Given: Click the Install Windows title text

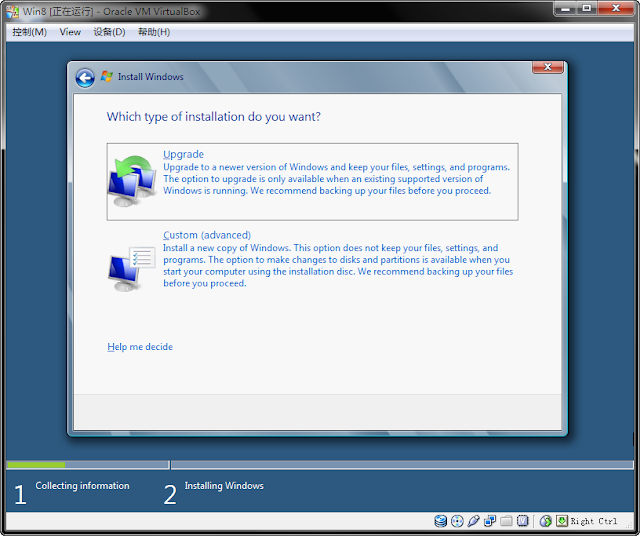Looking at the screenshot, I should coord(151,77).
